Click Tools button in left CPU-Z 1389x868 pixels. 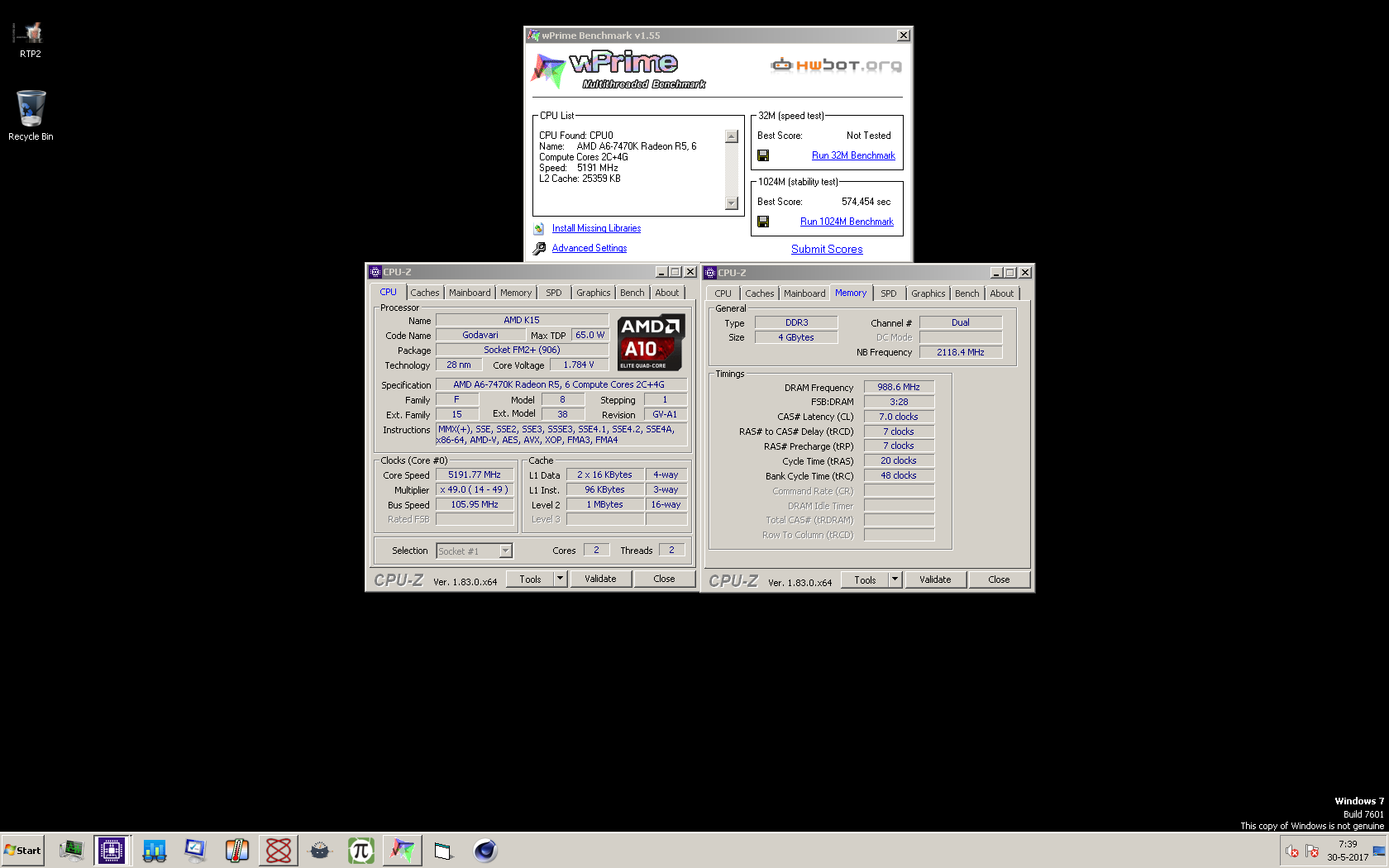531,579
